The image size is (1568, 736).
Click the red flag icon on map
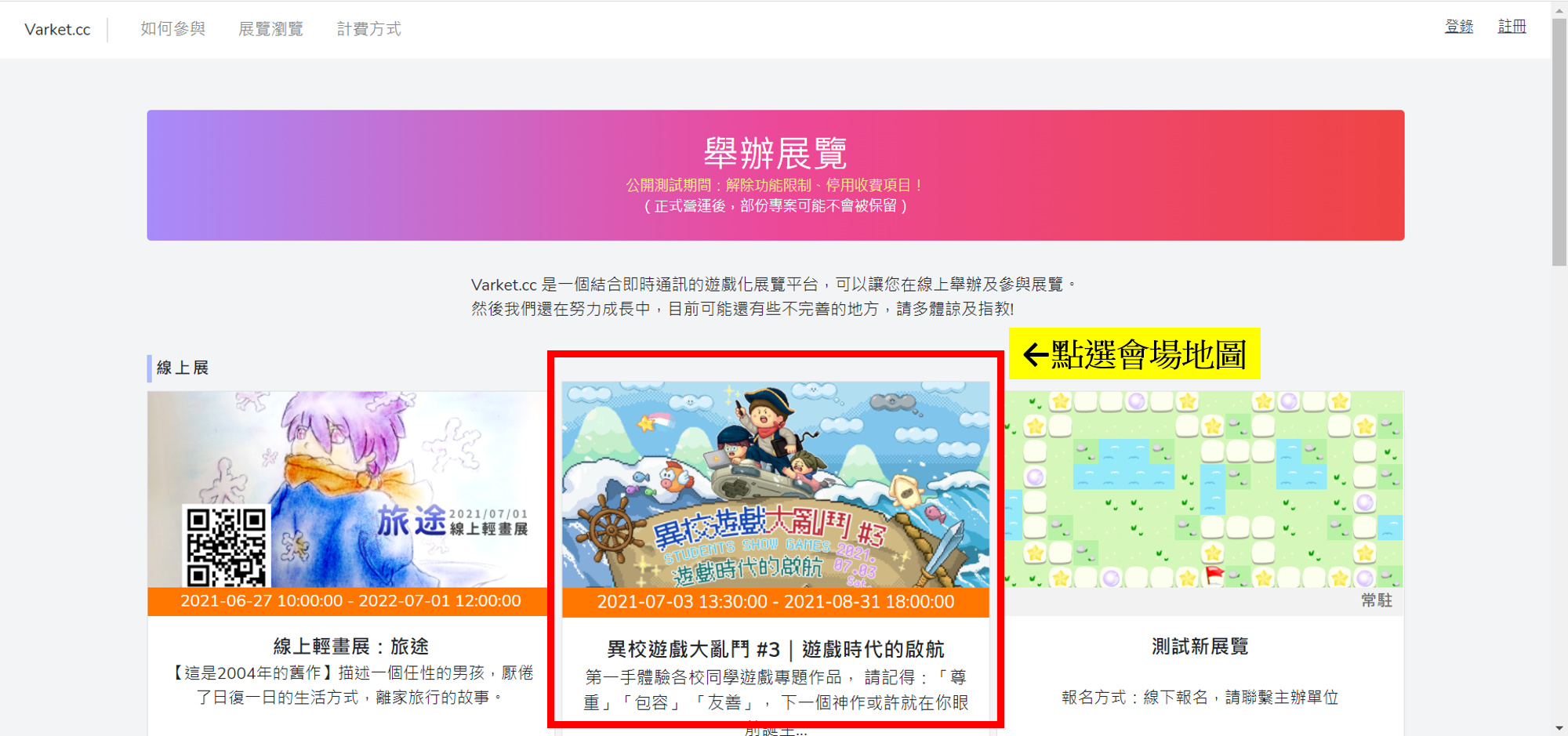click(1215, 576)
